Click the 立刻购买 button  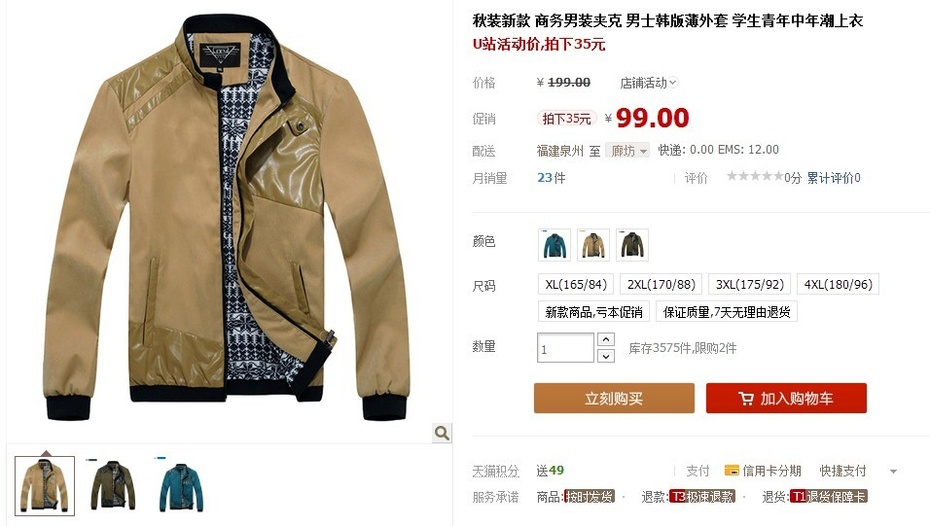614,399
